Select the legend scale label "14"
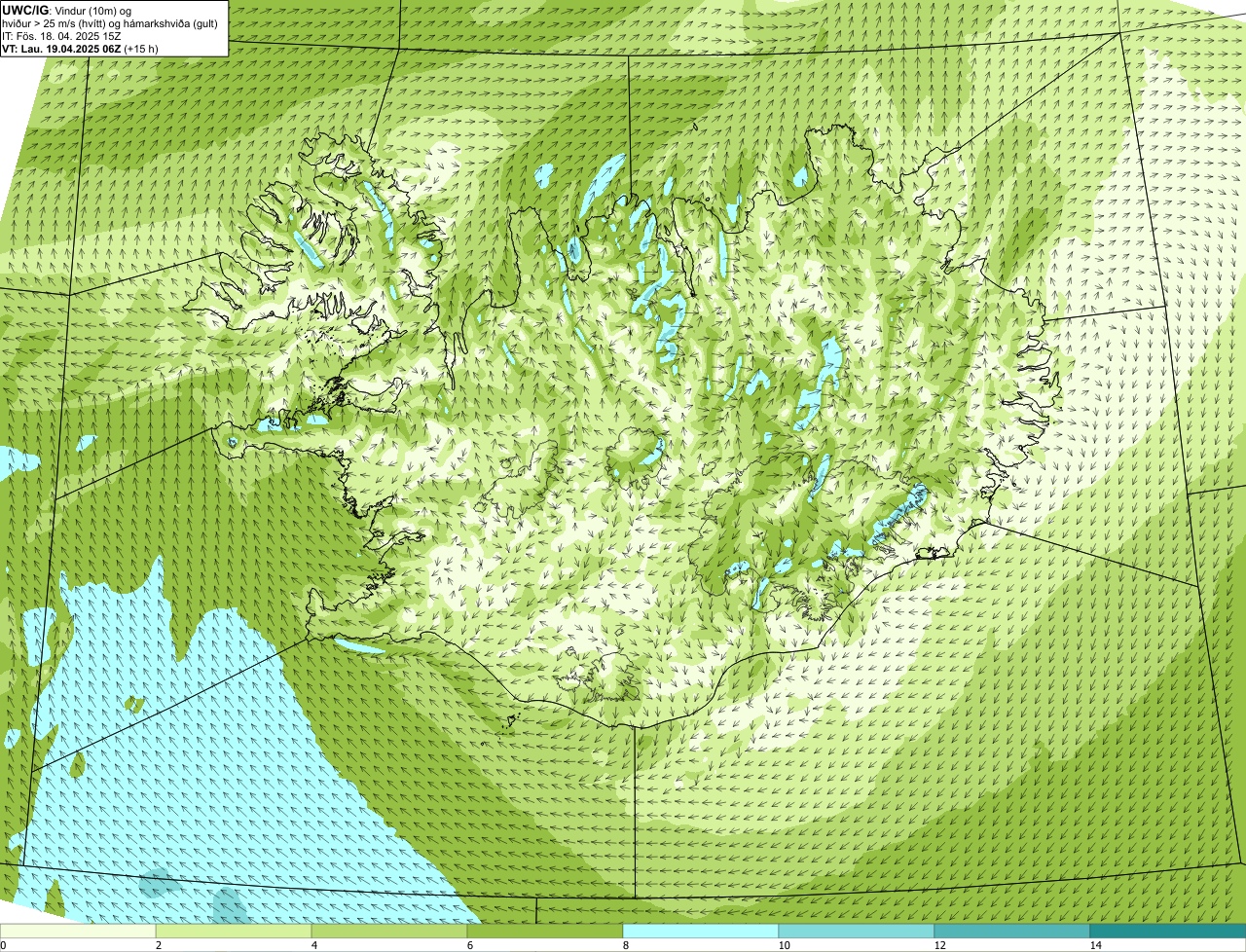This screenshot has height=952, width=1246. coord(1095,945)
